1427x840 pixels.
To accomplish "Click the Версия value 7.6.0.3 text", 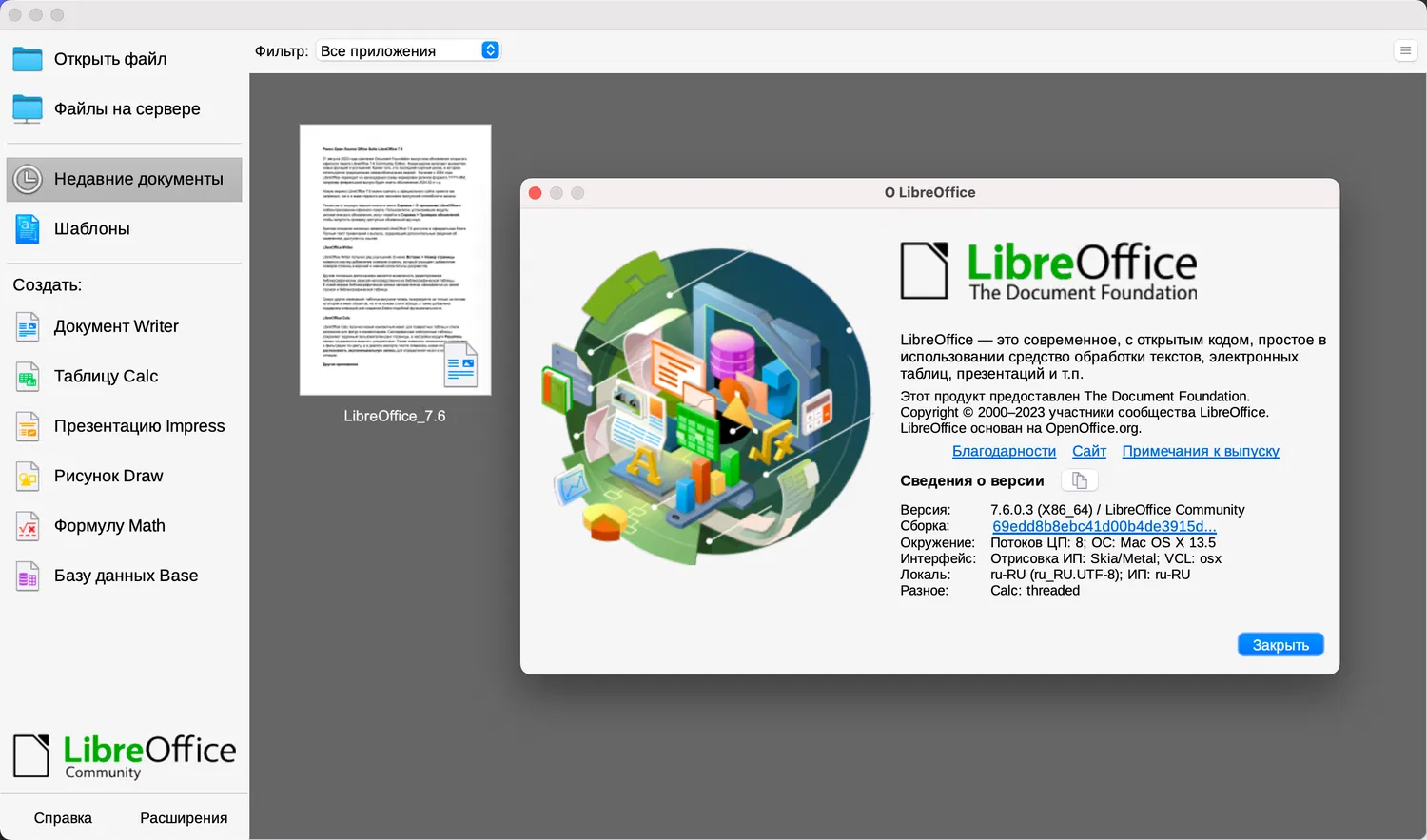I will click(1117, 510).
